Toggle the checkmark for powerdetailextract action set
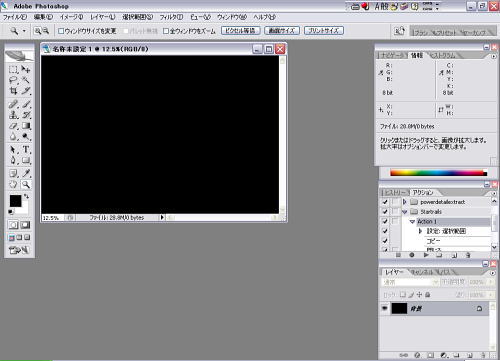This screenshot has width=500, height=361. pos(385,202)
